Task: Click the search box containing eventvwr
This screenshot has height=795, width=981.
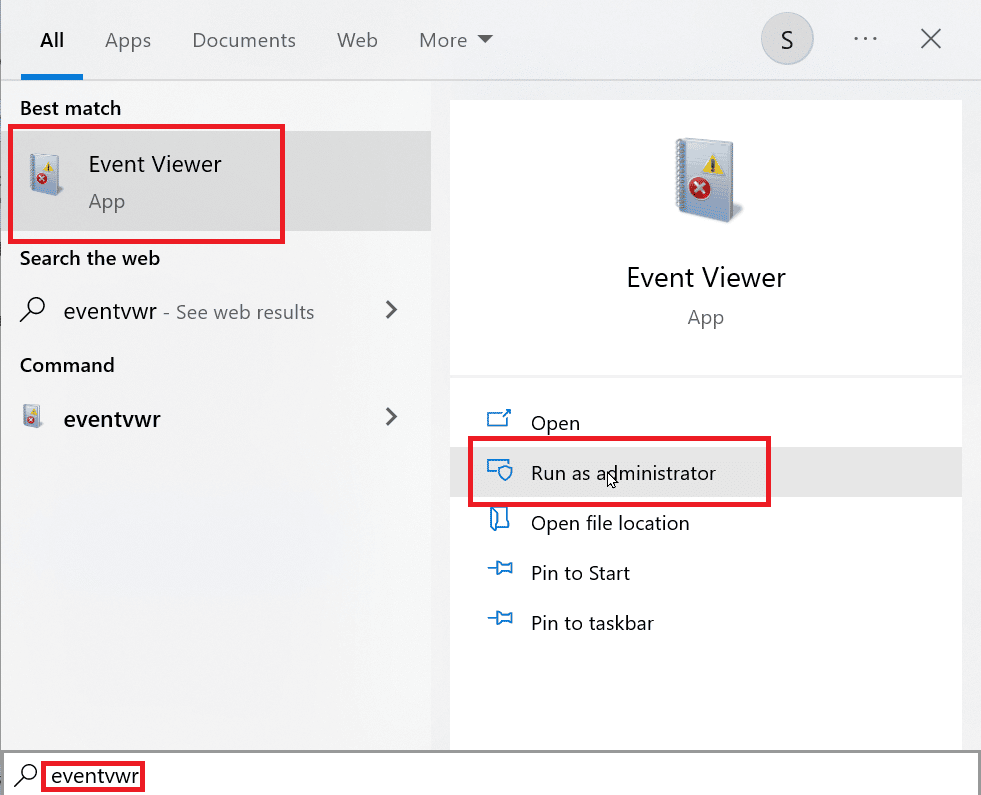Action: click(x=490, y=775)
